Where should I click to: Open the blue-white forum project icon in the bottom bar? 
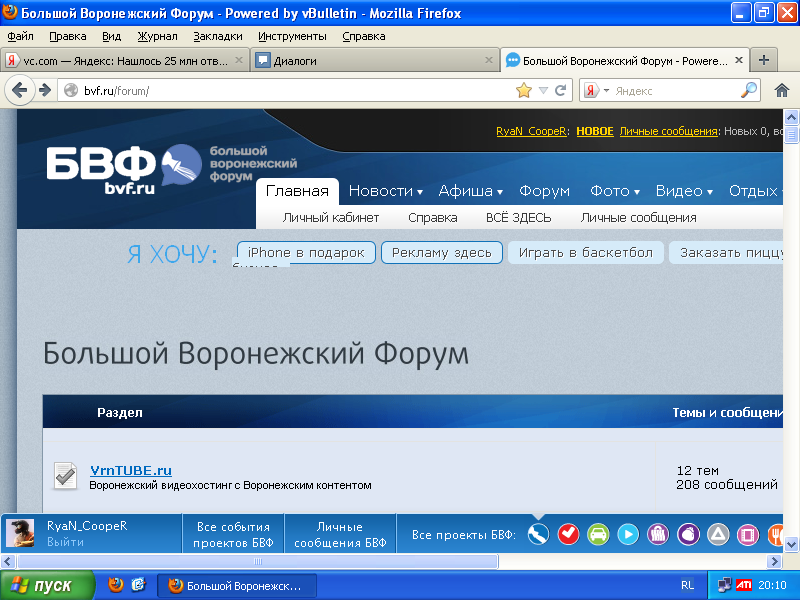point(538,534)
